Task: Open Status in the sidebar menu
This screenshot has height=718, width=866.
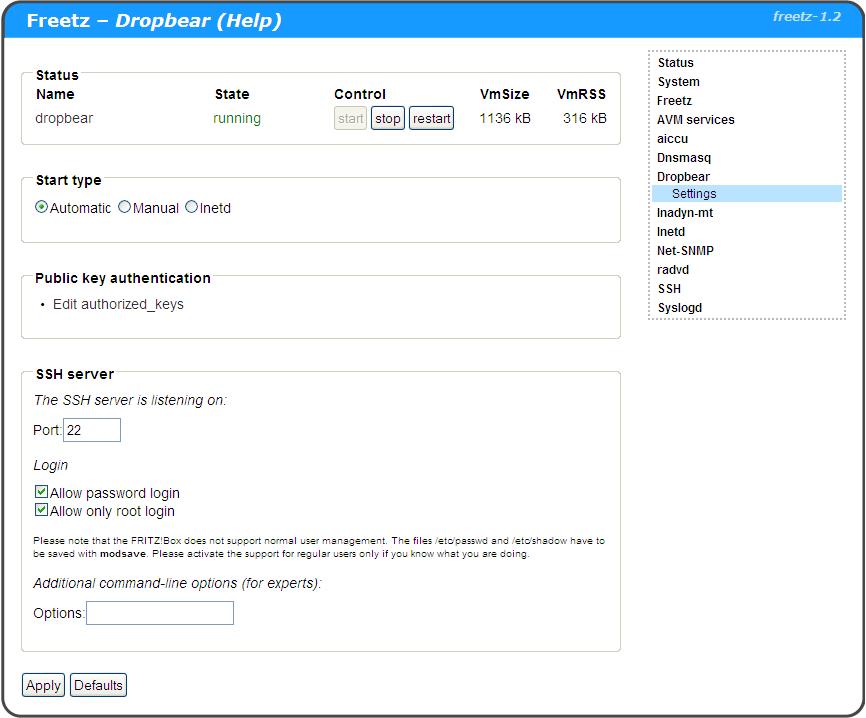Action: pyautogui.click(x=675, y=63)
